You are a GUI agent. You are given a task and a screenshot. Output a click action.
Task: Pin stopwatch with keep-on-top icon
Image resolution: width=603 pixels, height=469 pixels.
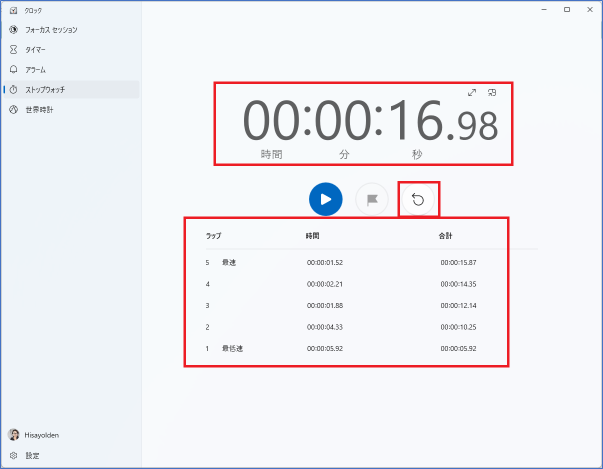492,93
